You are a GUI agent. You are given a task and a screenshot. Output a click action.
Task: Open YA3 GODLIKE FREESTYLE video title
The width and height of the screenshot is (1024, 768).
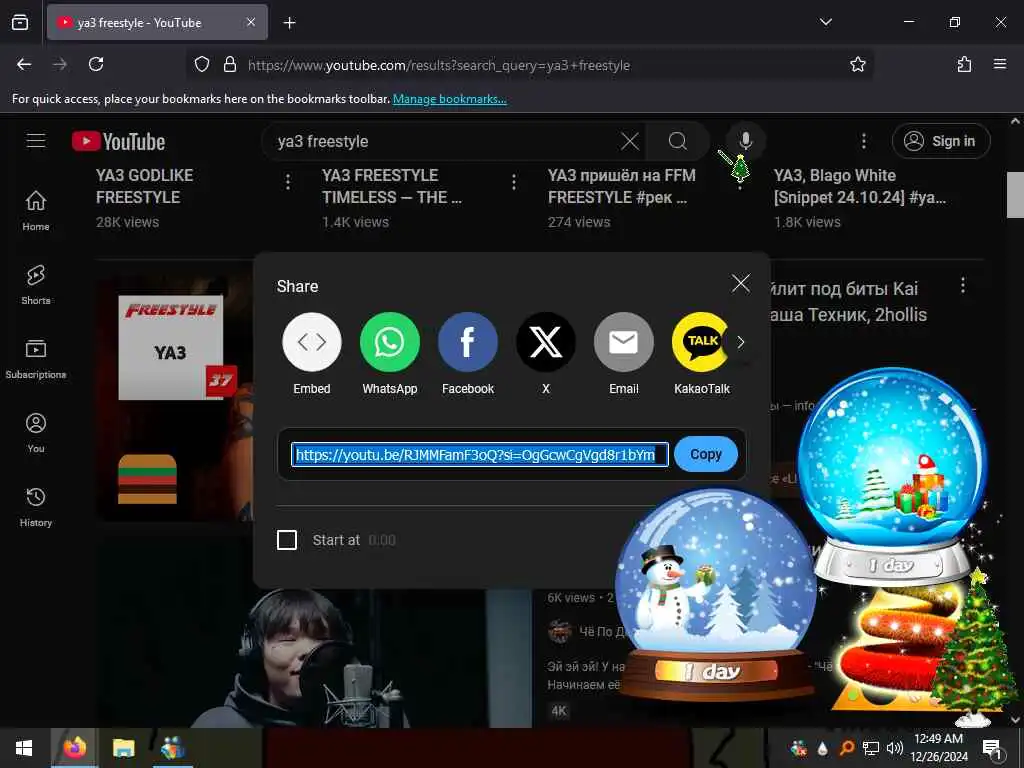pyautogui.click(x=144, y=186)
